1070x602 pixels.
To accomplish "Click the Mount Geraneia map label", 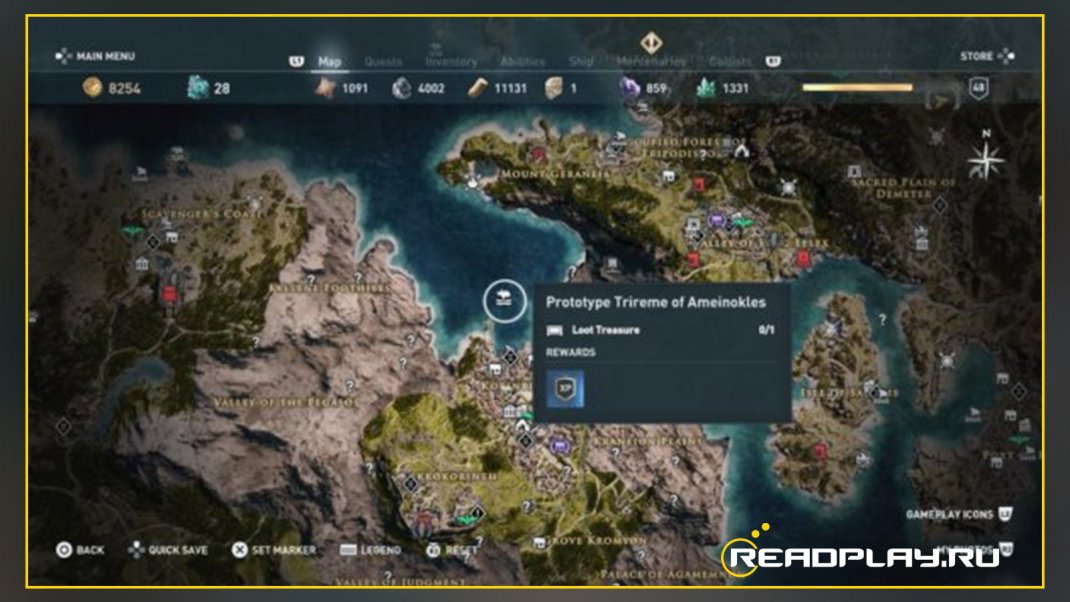I will pyautogui.click(x=554, y=174).
